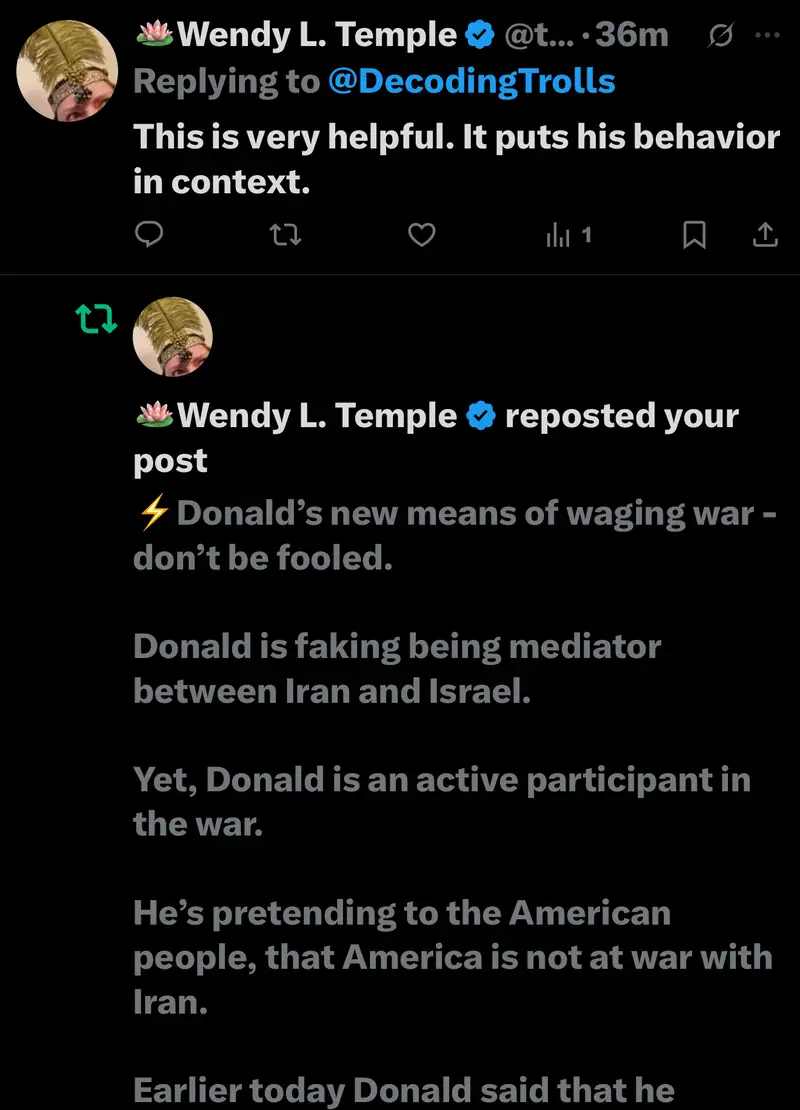Image resolution: width=800 pixels, height=1110 pixels.
Task: Open Wendy L. Temple's name in the tweet header
Action: 316,35
